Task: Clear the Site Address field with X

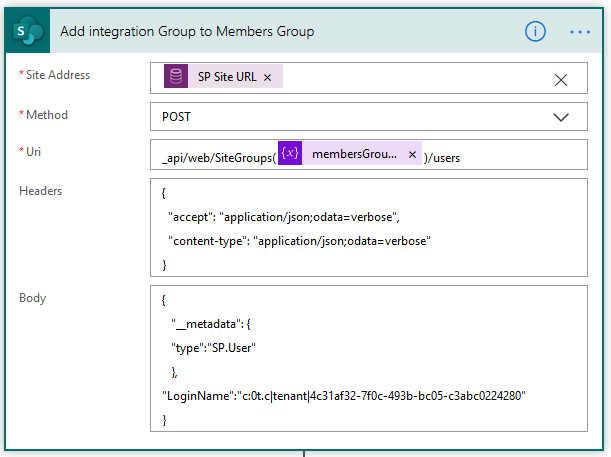Action: click(561, 80)
